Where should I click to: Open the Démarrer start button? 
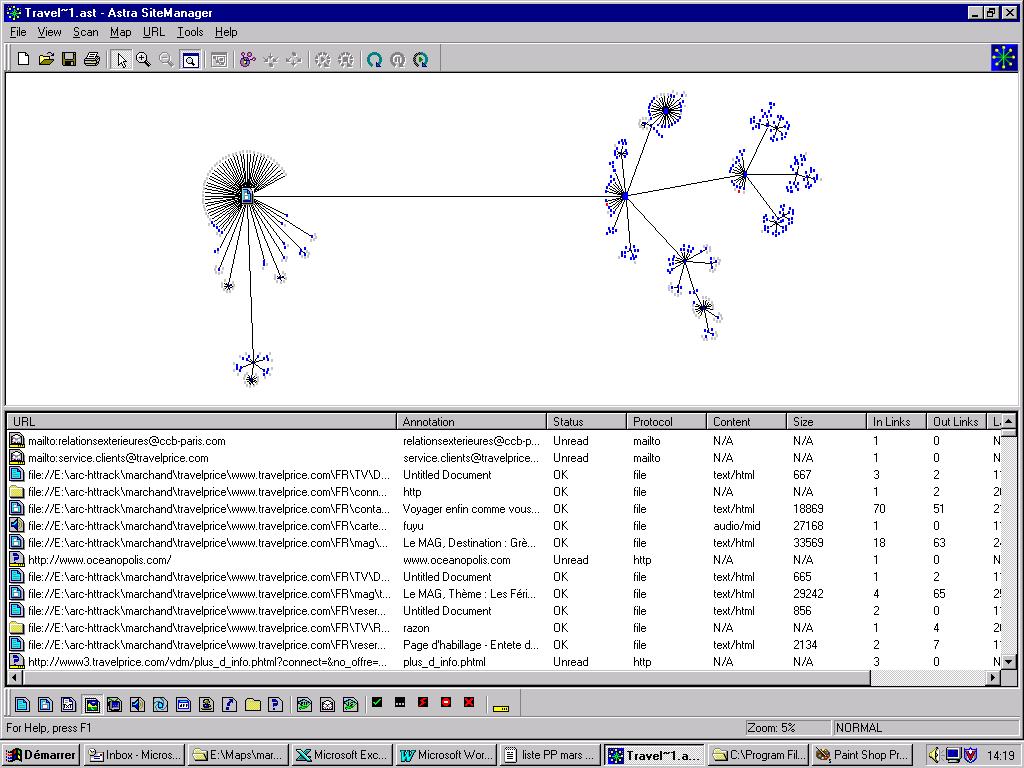tap(41, 755)
